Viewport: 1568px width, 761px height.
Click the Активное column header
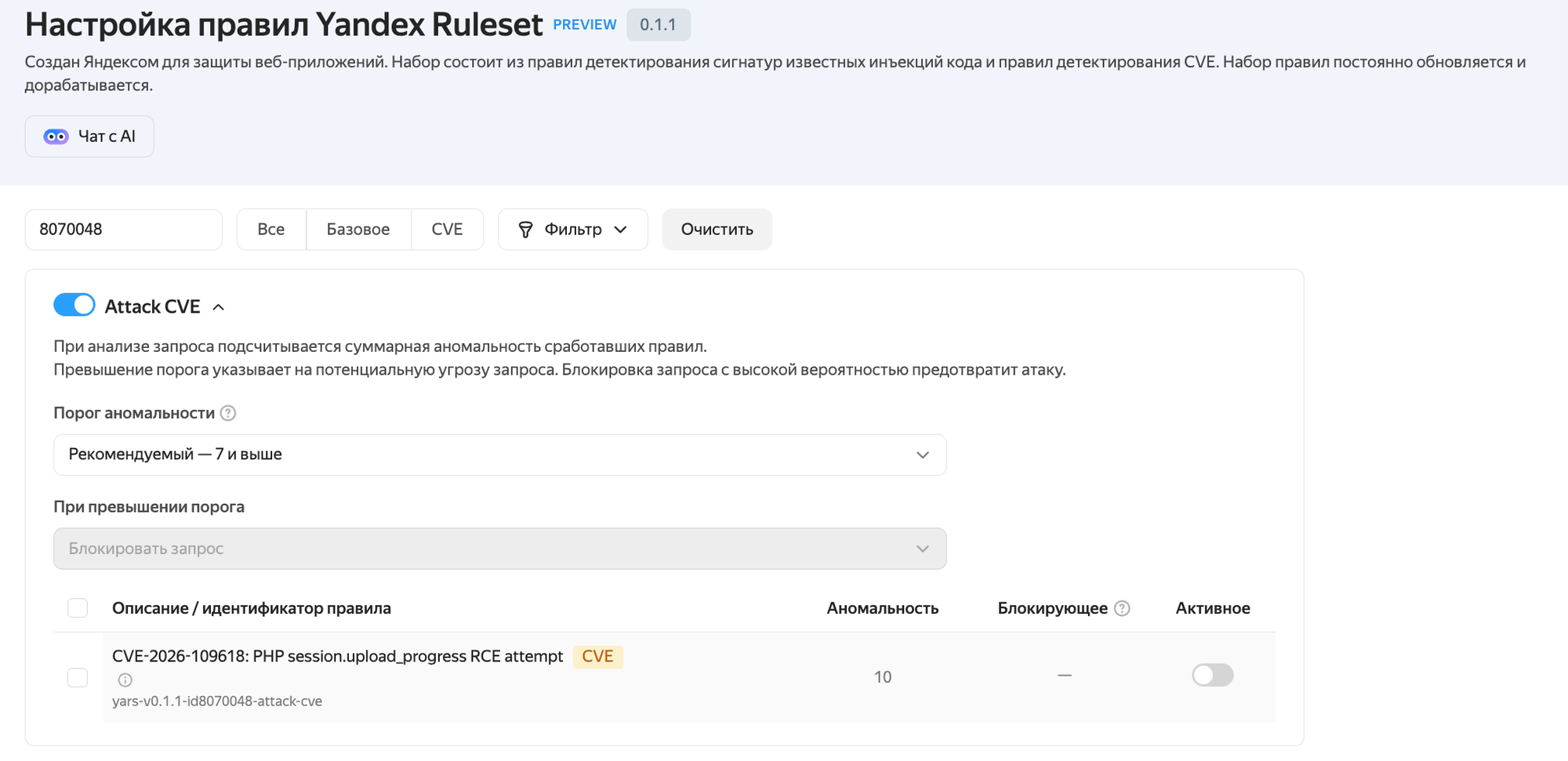click(1213, 608)
